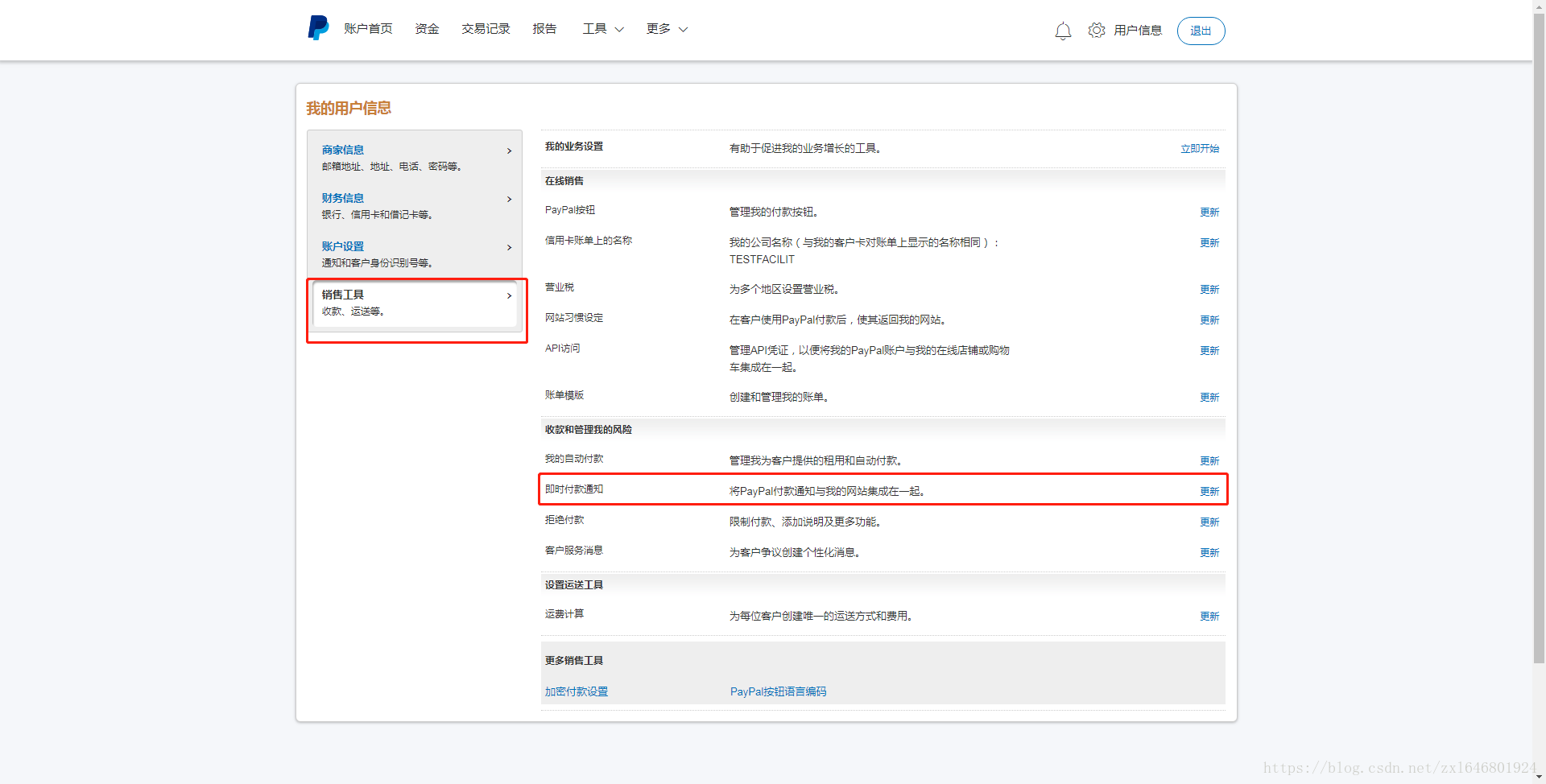Click 更新 for 即时付款通知 row
This screenshot has height=784, width=1546.
(1209, 491)
